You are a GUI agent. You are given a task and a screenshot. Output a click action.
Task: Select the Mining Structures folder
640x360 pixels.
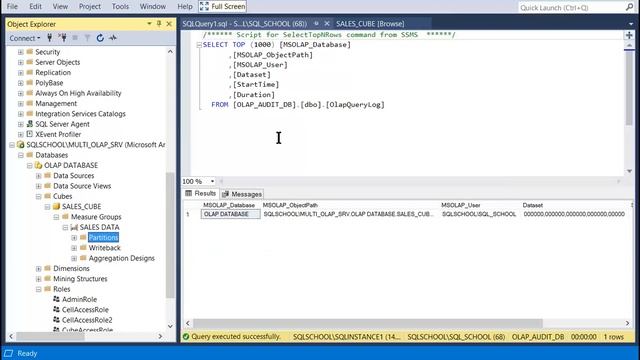tap(80, 279)
